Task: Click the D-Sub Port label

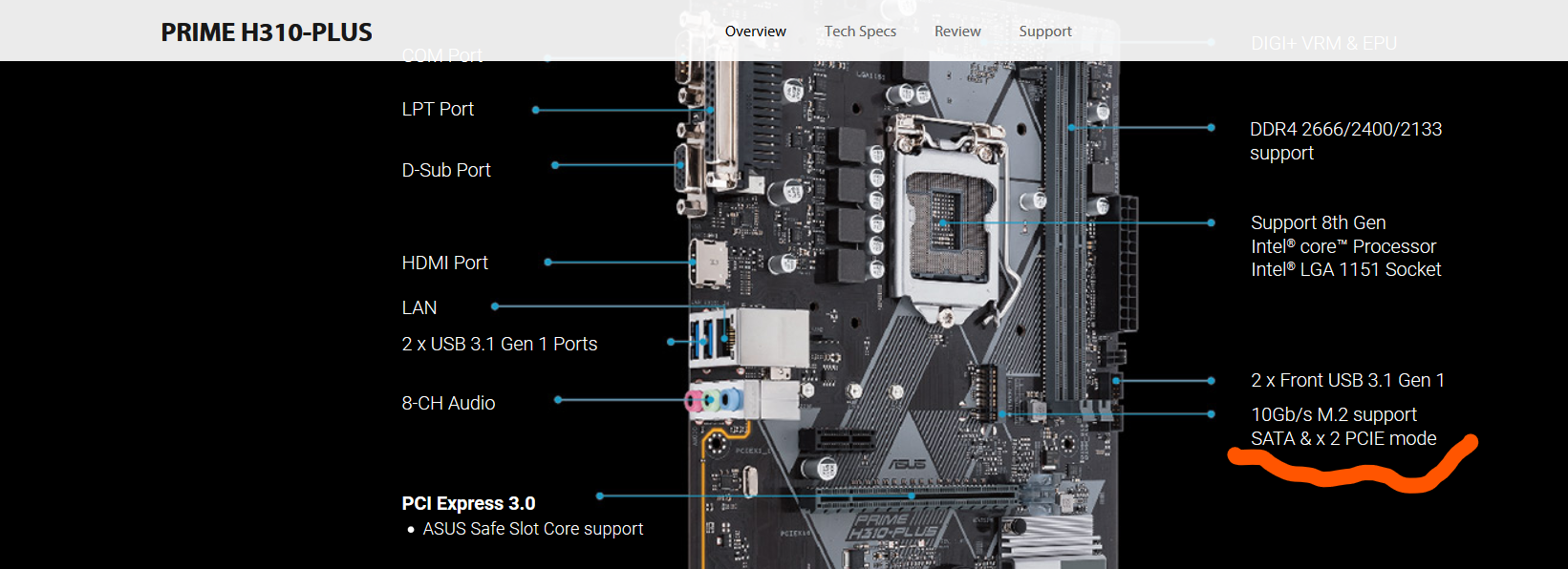Action: tap(446, 170)
